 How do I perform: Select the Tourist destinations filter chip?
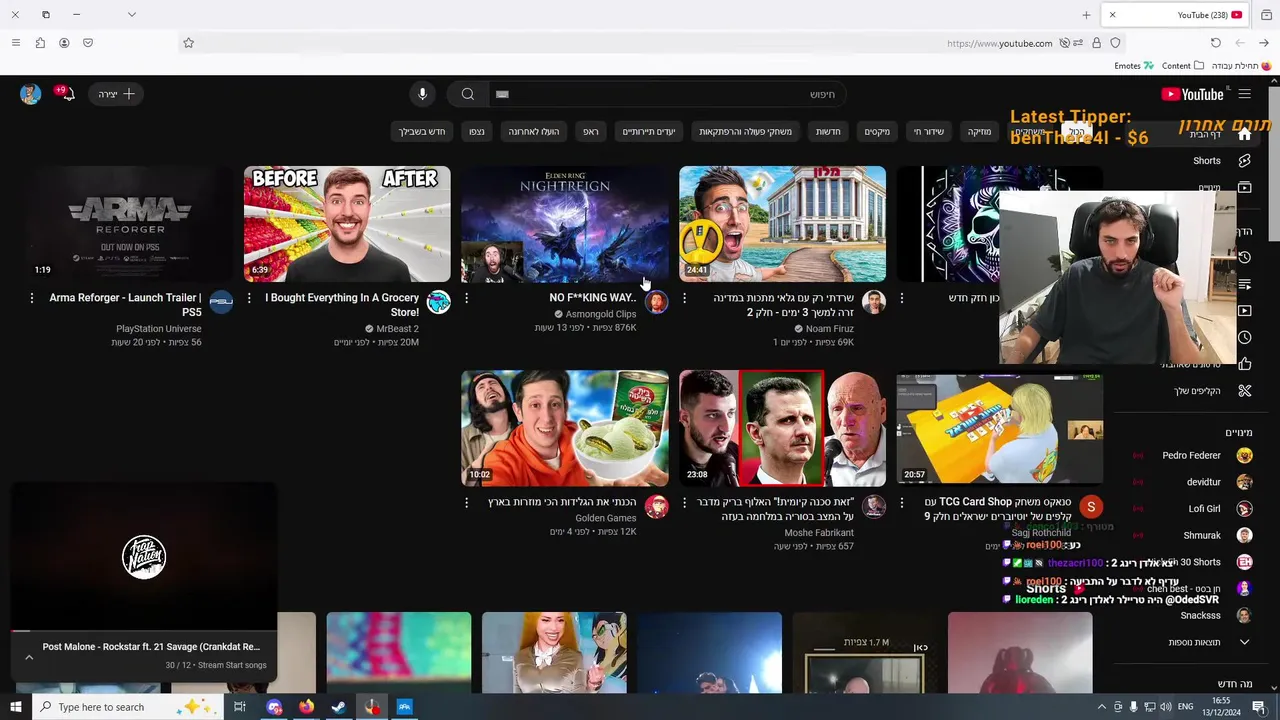coord(649,131)
